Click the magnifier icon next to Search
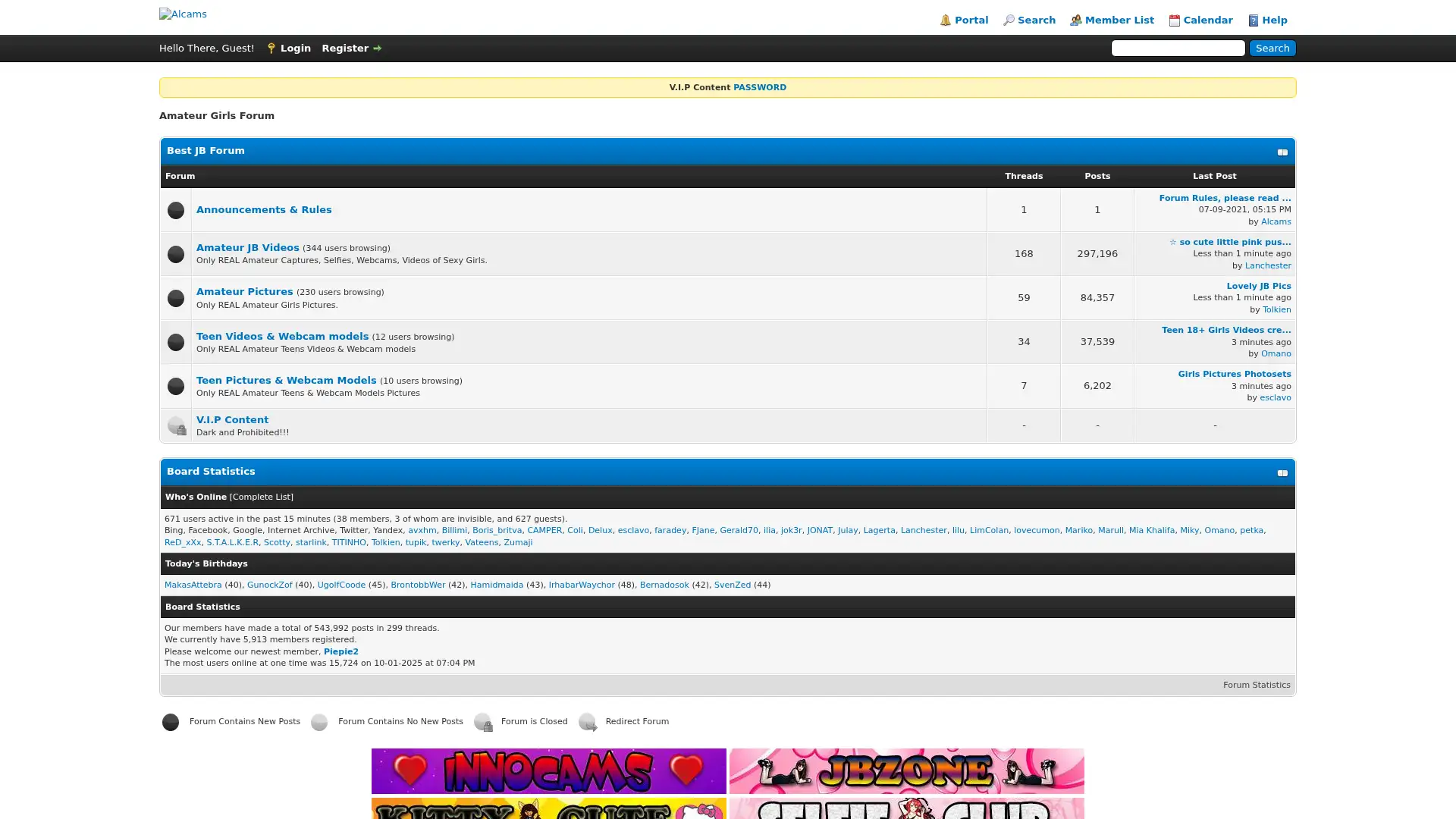 click(1009, 20)
